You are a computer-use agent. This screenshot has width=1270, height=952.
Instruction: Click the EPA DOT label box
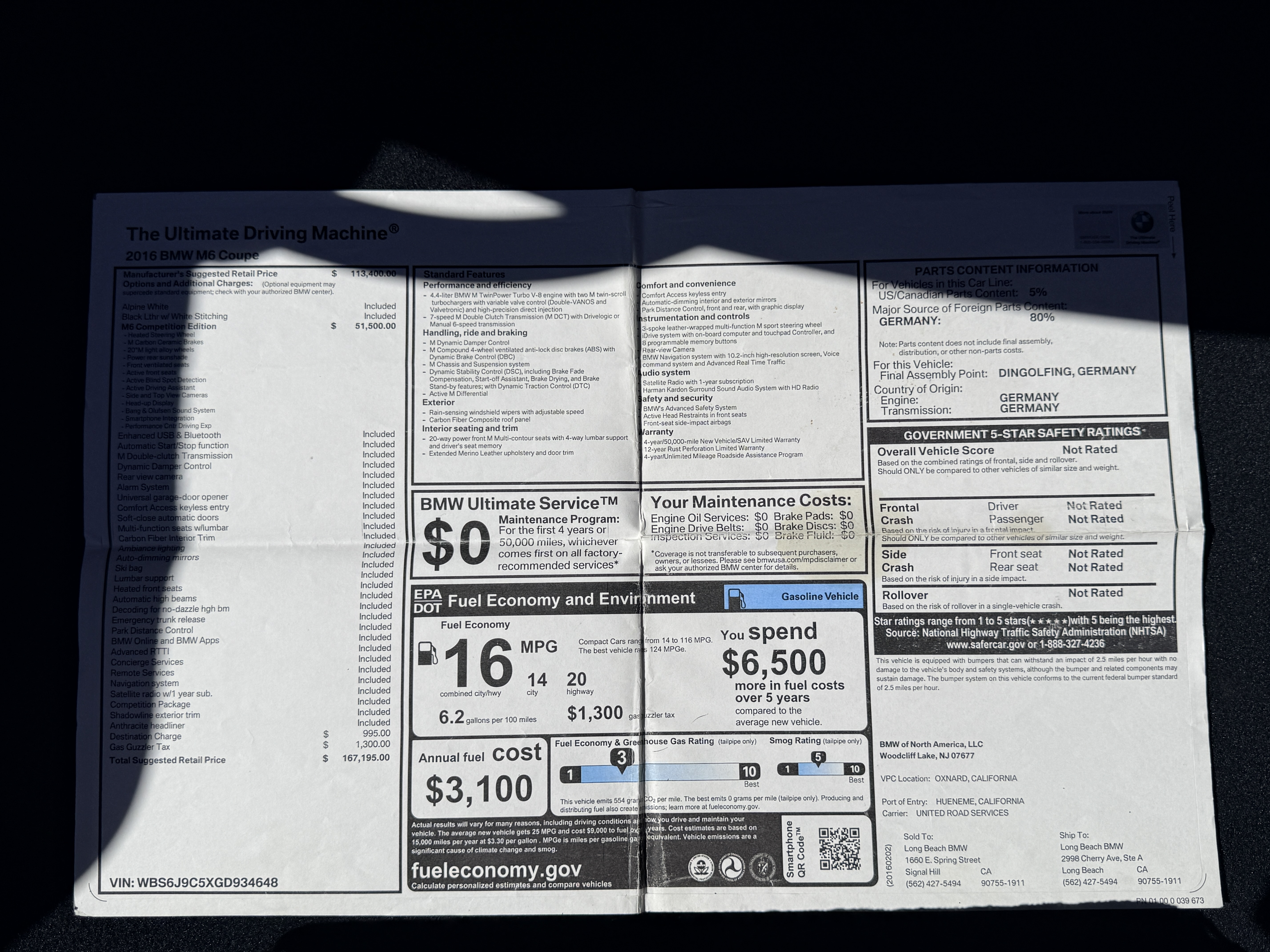428,601
